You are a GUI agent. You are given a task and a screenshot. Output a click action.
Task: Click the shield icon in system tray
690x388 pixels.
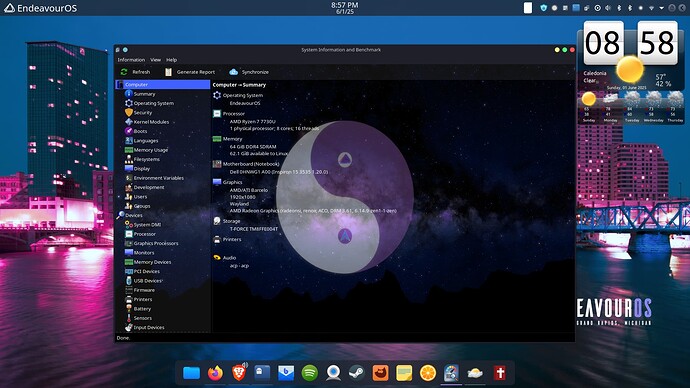coord(543,8)
